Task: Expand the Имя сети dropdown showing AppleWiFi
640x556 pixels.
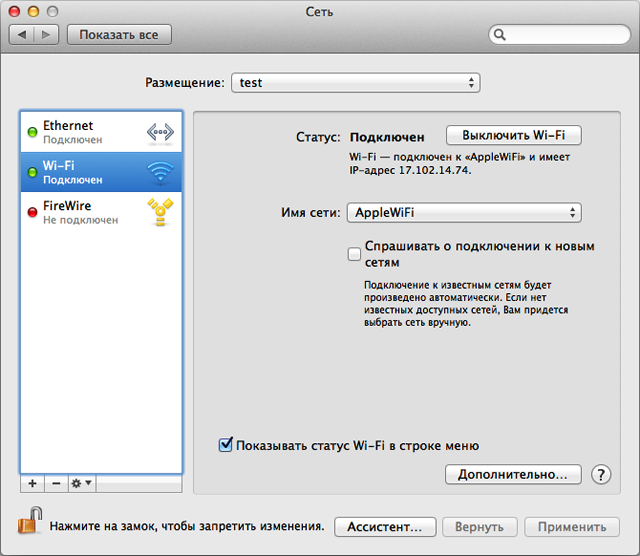Action: [x=463, y=212]
